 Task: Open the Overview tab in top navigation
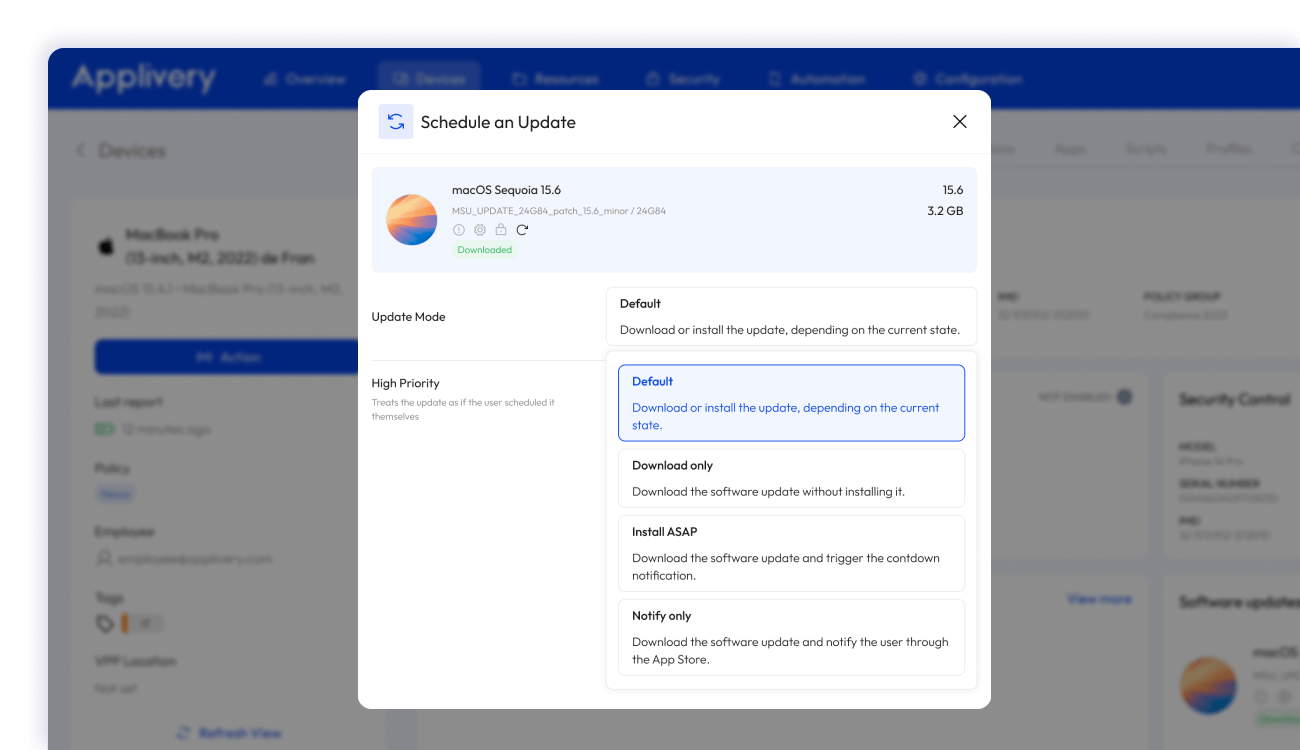click(x=304, y=79)
